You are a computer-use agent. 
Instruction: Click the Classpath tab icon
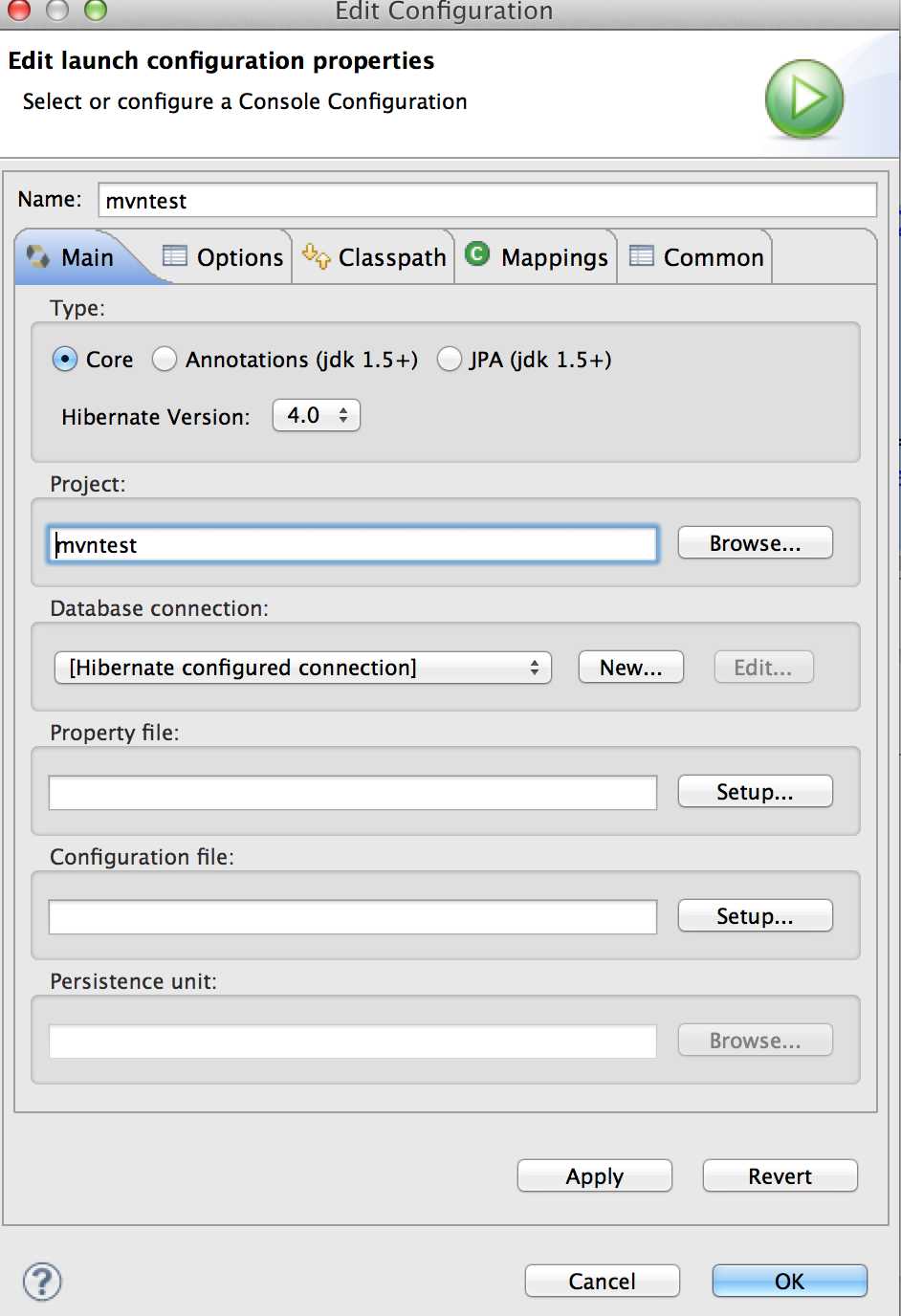tap(316, 255)
